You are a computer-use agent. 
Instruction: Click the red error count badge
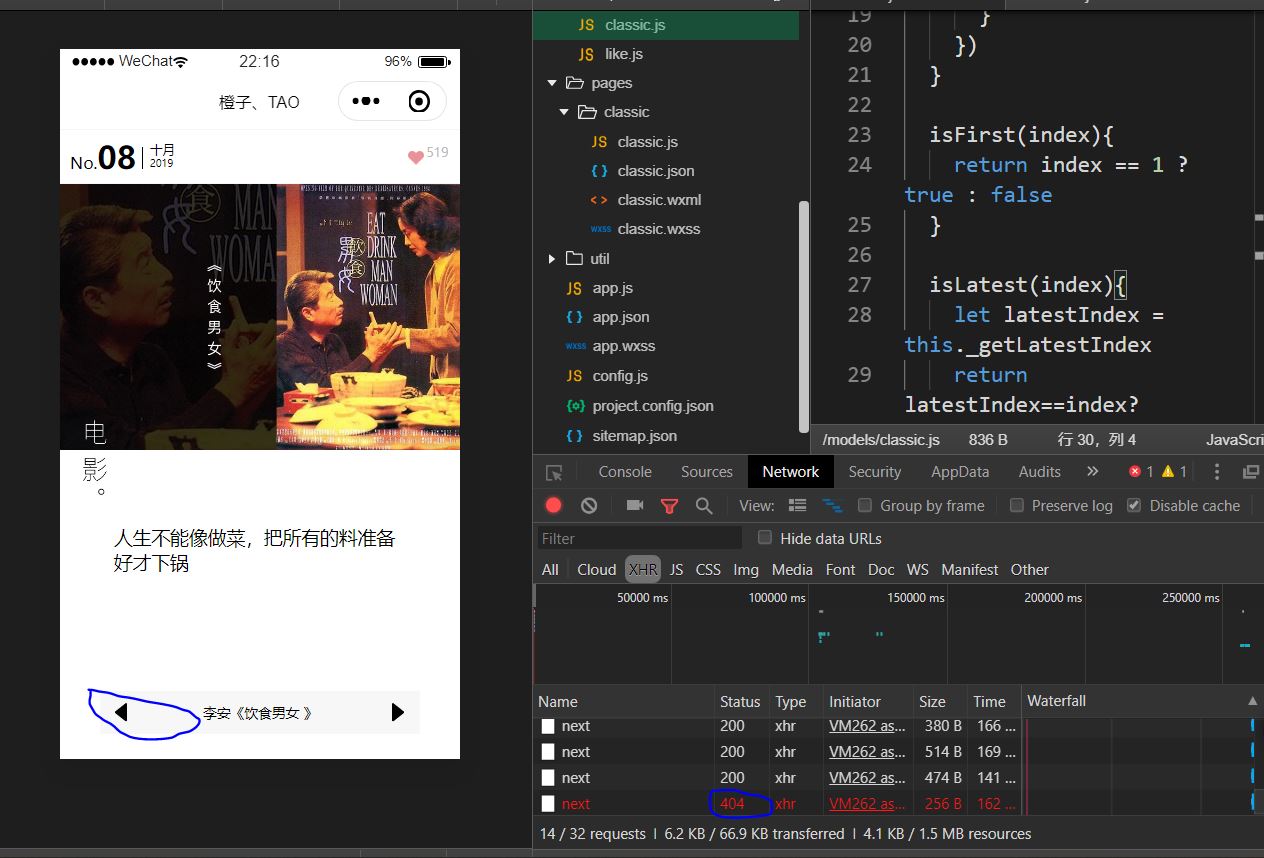1141,471
